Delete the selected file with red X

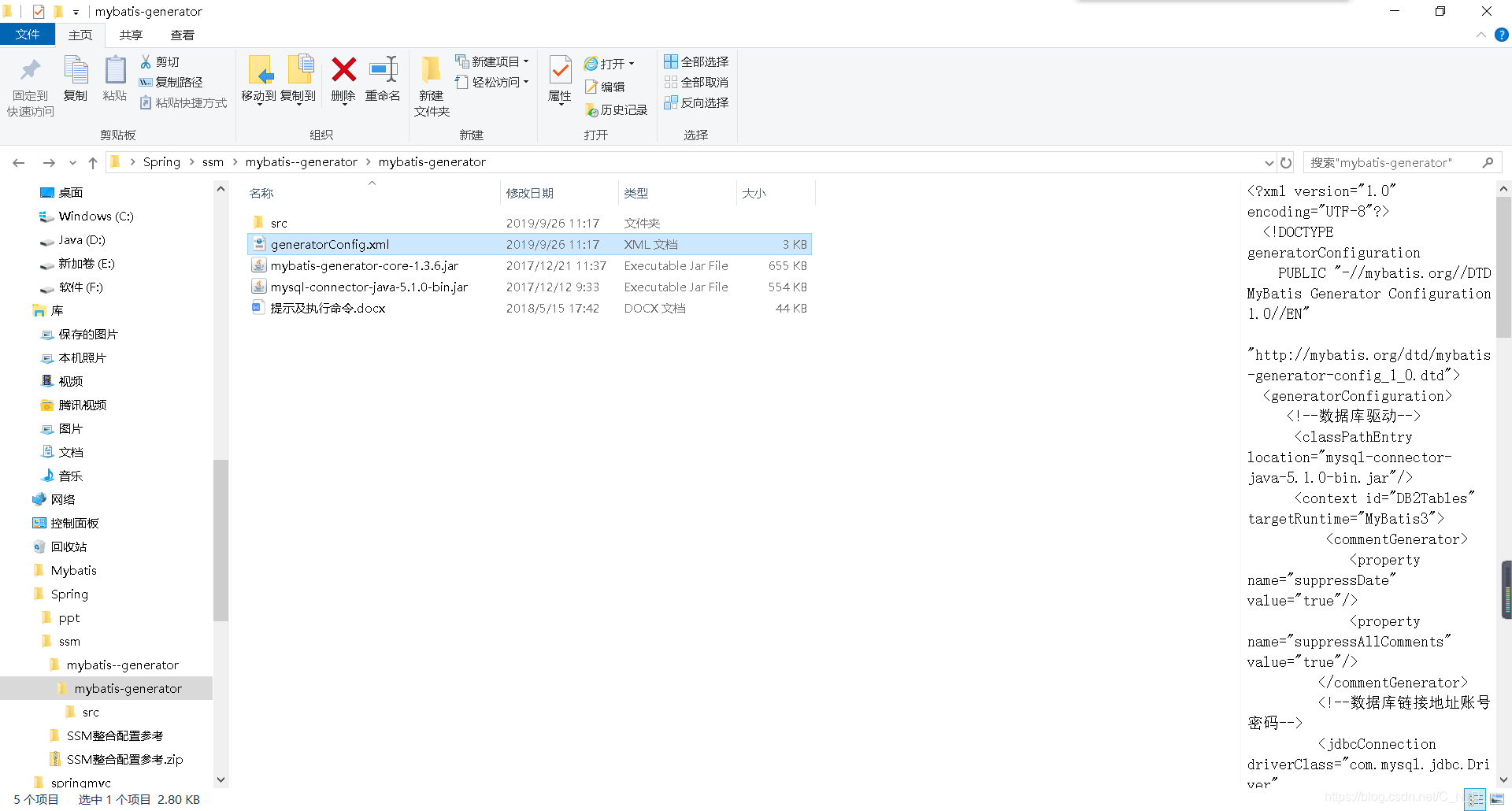coord(343,80)
